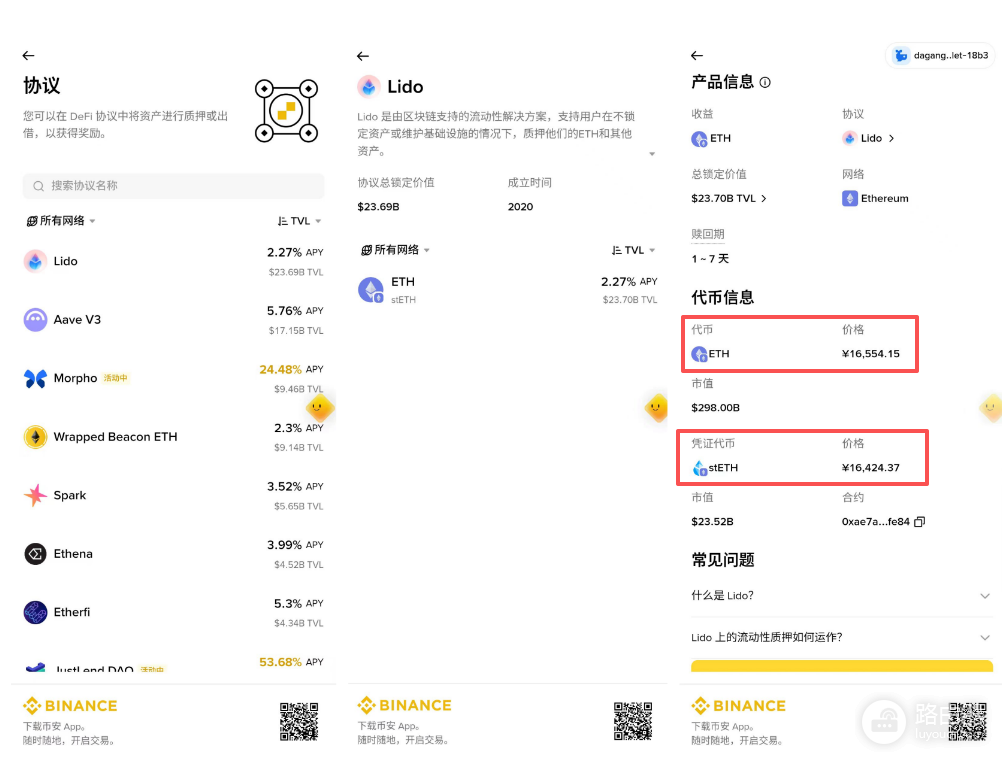Click the Spark 3.52% APY value
1002x762 pixels.
295,486
